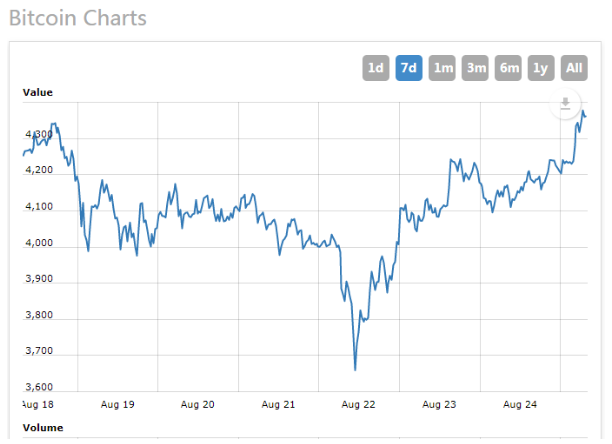Click the Aug 20 date label
Screen dimensions: 612x444
coord(198,405)
